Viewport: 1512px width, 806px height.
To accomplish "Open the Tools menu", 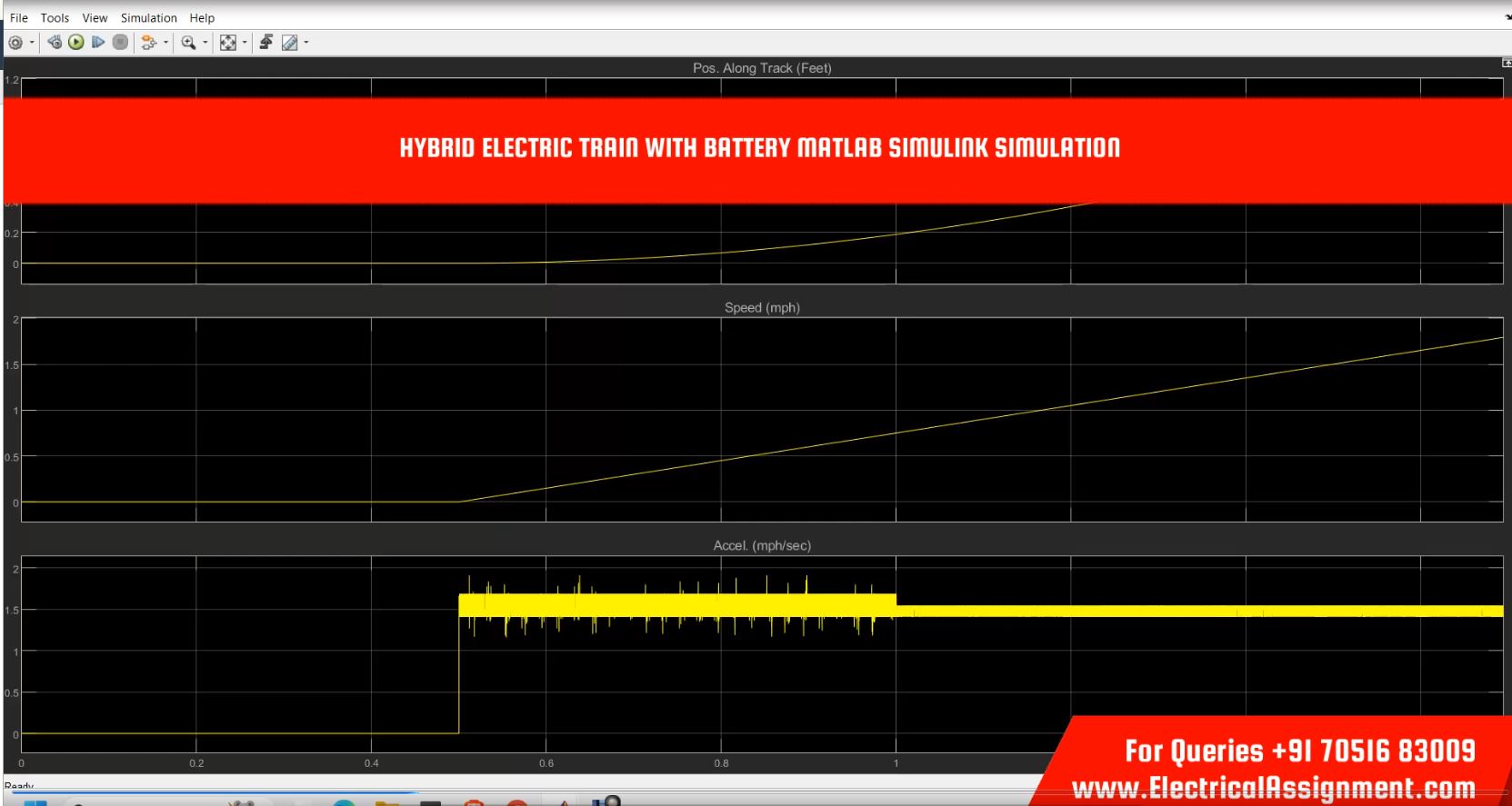I will click(x=55, y=18).
